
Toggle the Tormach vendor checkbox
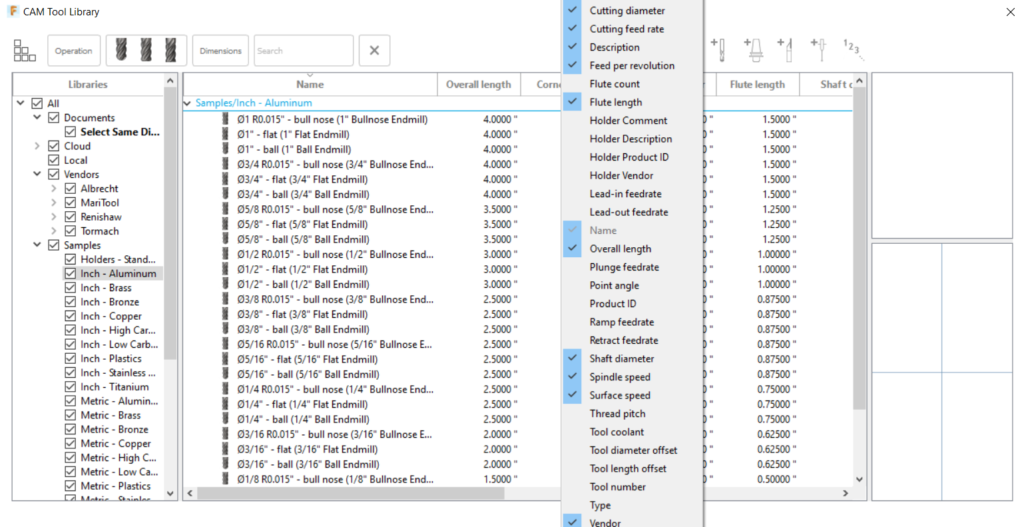point(71,231)
